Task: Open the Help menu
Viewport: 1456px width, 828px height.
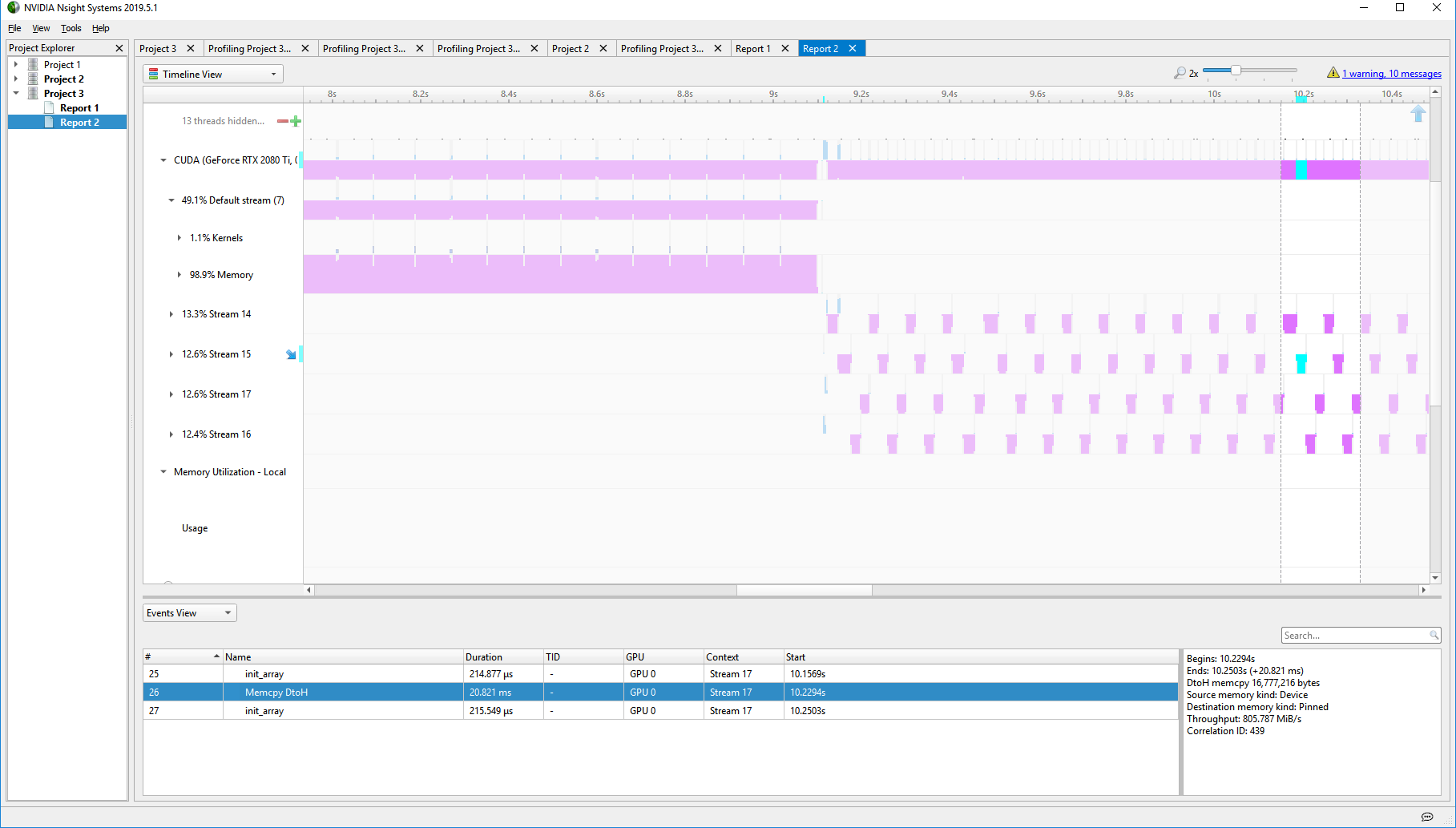Action: [100, 28]
